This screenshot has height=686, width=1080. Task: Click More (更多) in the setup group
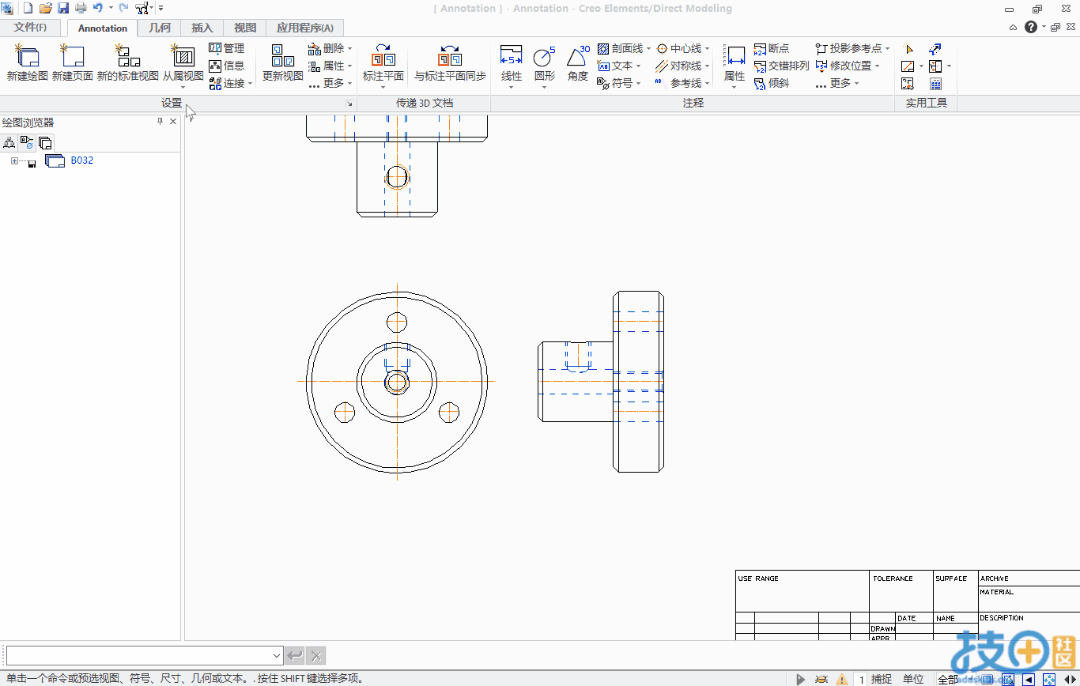coord(330,83)
